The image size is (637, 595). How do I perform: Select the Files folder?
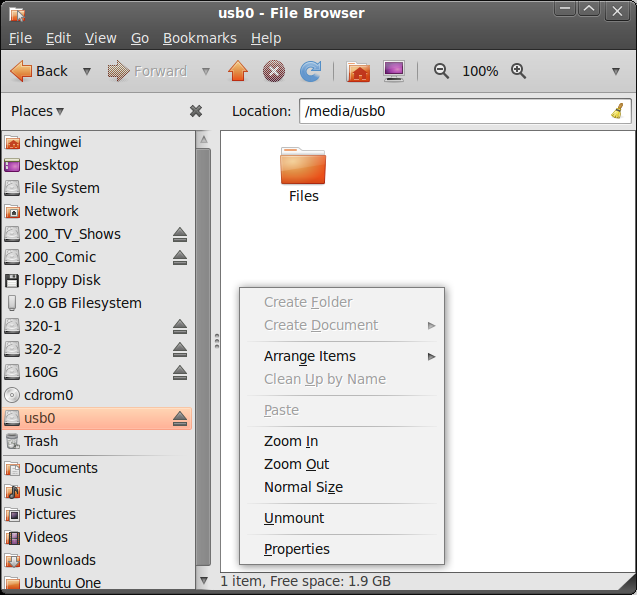pyautogui.click(x=303, y=175)
